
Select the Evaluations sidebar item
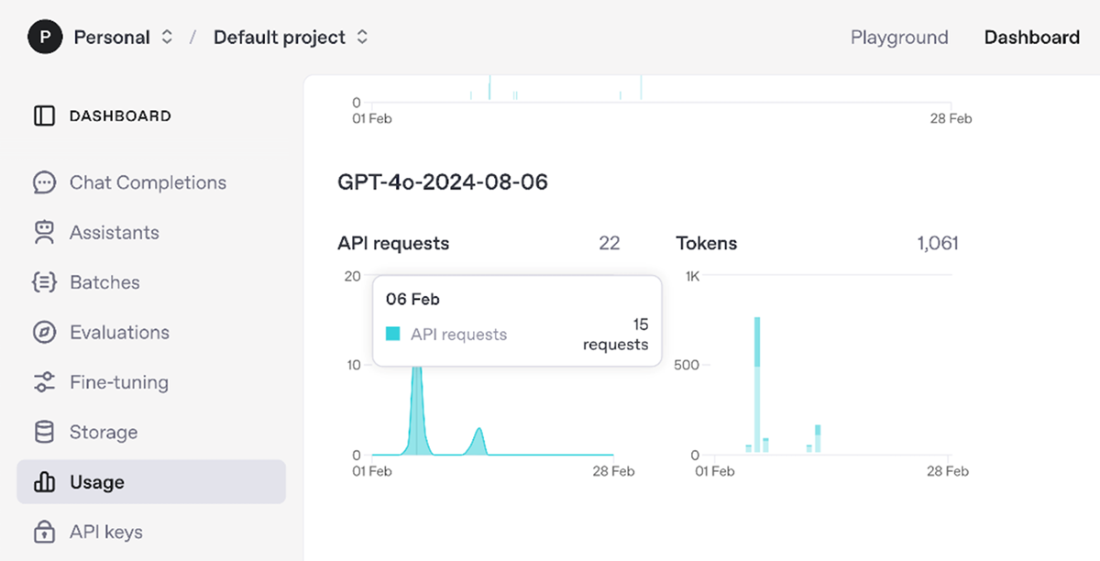pyautogui.click(x=119, y=333)
